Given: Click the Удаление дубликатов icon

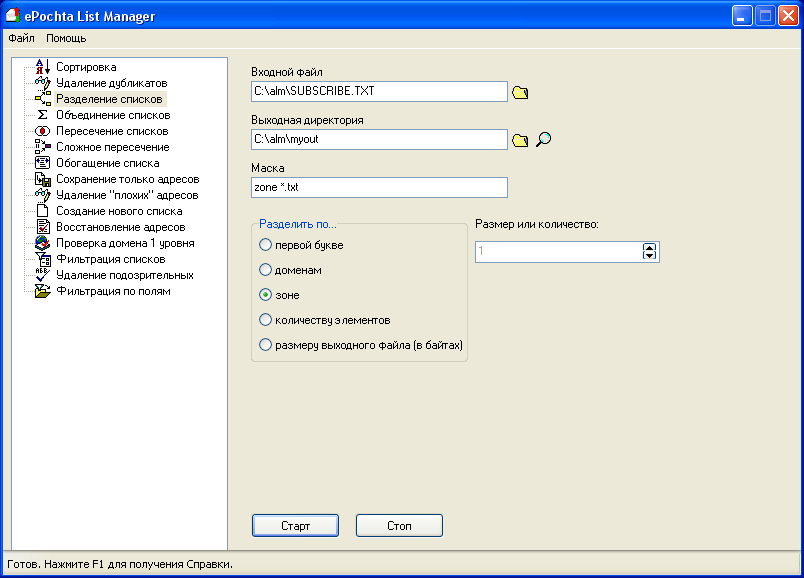Looking at the screenshot, I should point(42,83).
